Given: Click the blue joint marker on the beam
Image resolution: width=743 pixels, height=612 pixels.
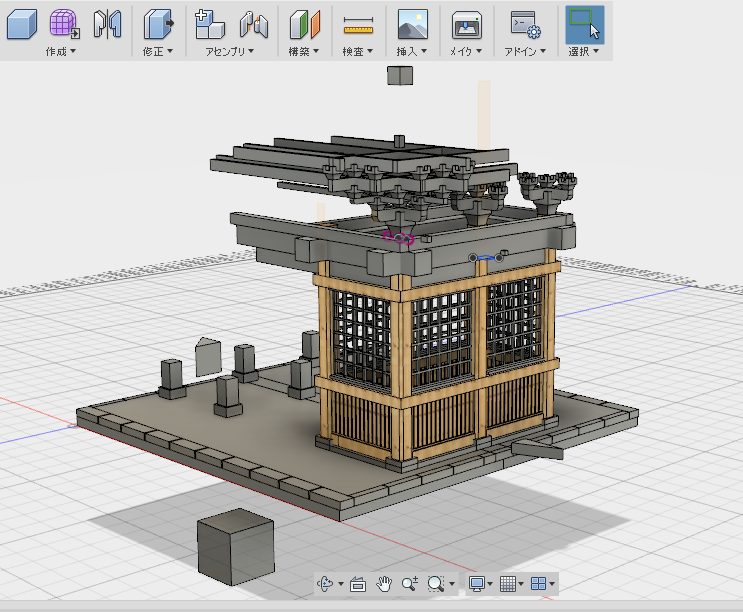Looking at the screenshot, I should coord(486,258).
